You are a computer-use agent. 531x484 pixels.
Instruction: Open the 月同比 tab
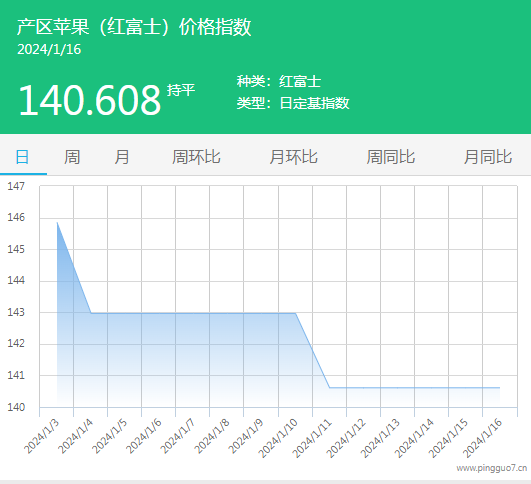coord(488,157)
